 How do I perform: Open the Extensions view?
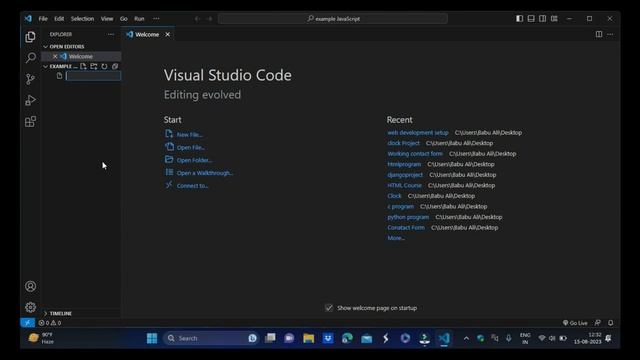[x=30, y=122]
